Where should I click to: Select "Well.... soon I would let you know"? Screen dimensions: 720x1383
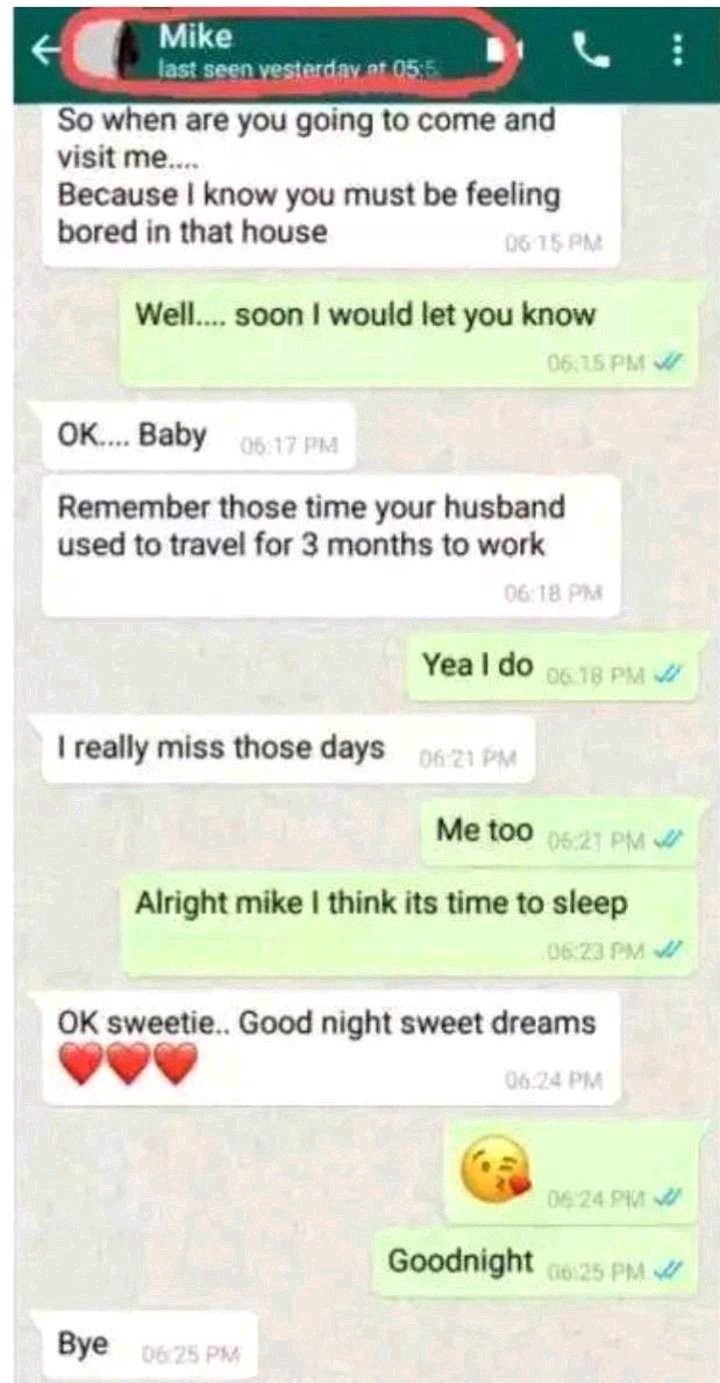point(410,333)
